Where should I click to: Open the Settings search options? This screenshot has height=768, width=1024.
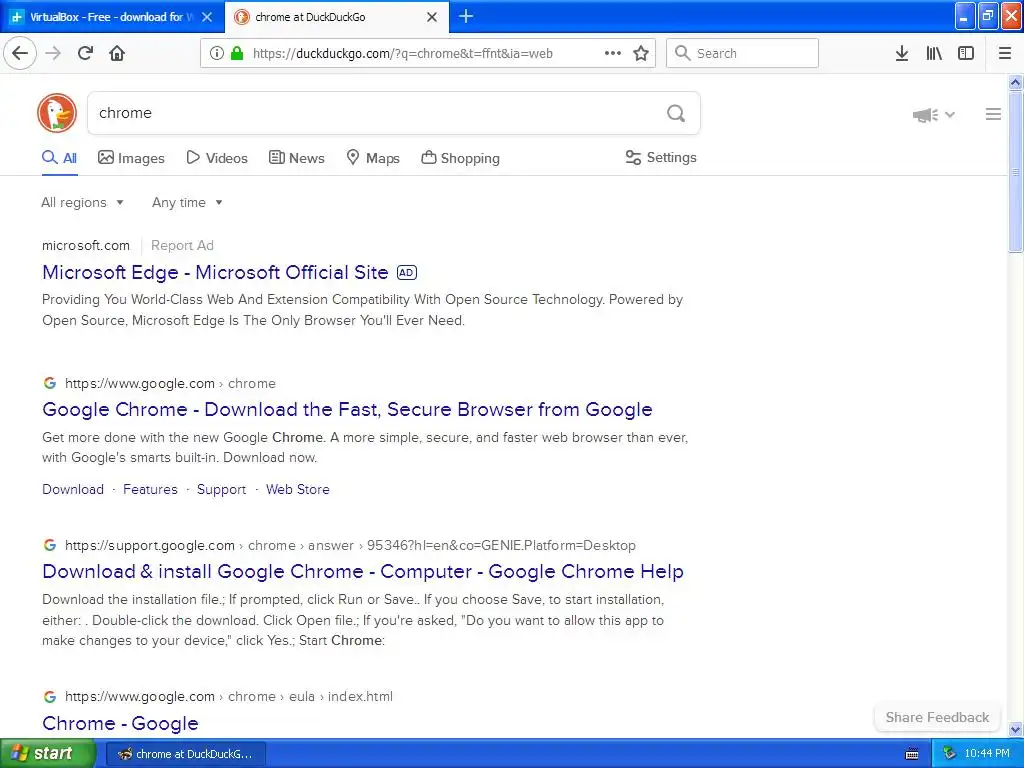[660, 157]
